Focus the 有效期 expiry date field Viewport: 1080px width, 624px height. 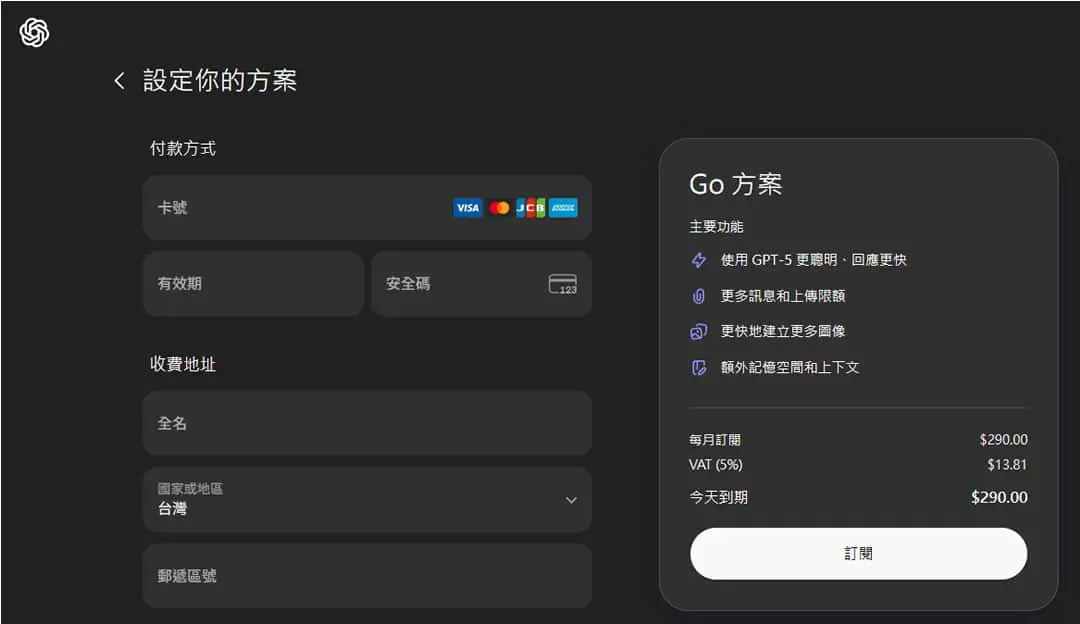(x=253, y=284)
